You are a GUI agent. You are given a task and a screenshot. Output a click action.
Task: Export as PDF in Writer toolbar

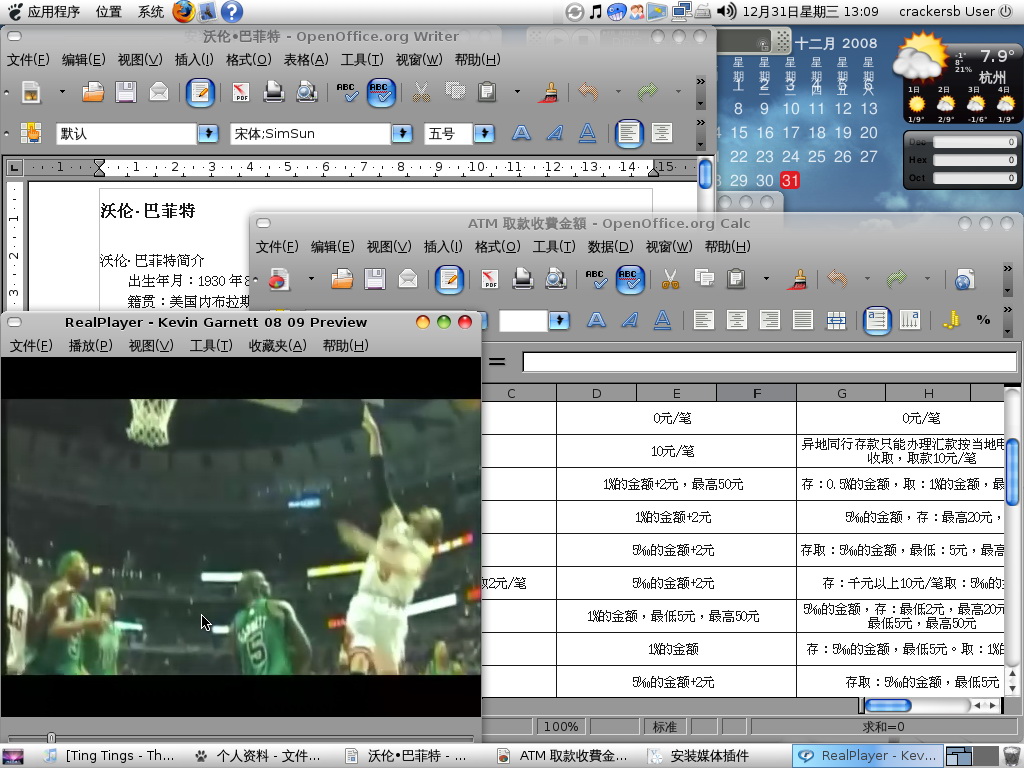241,92
